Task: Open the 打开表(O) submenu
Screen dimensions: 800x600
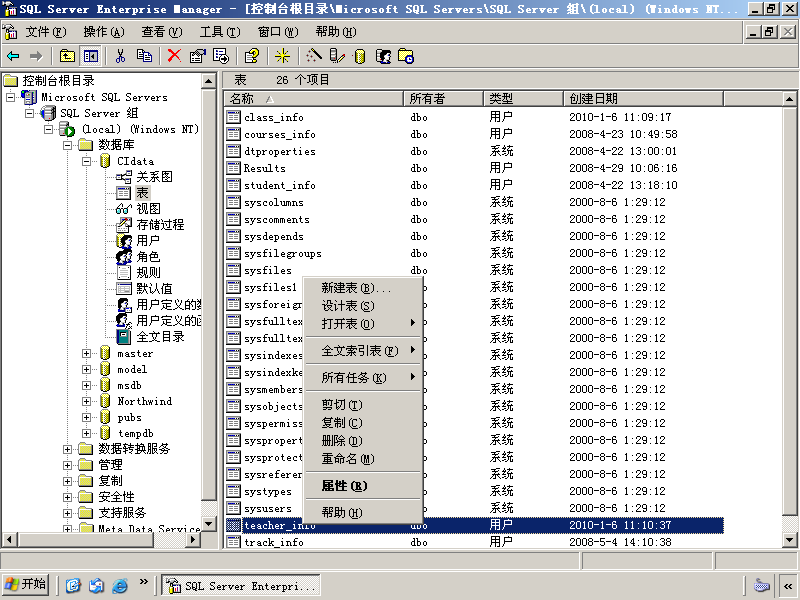Action: (x=363, y=324)
